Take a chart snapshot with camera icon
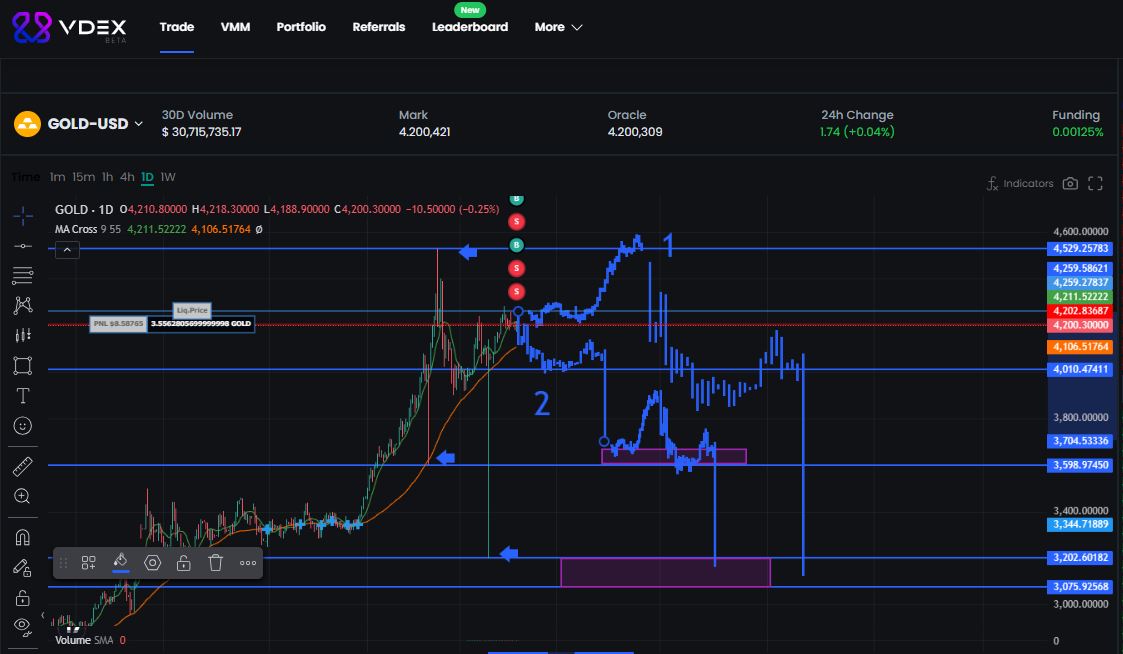The width and height of the screenshot is (1123, 654). tap(1070, 183)
